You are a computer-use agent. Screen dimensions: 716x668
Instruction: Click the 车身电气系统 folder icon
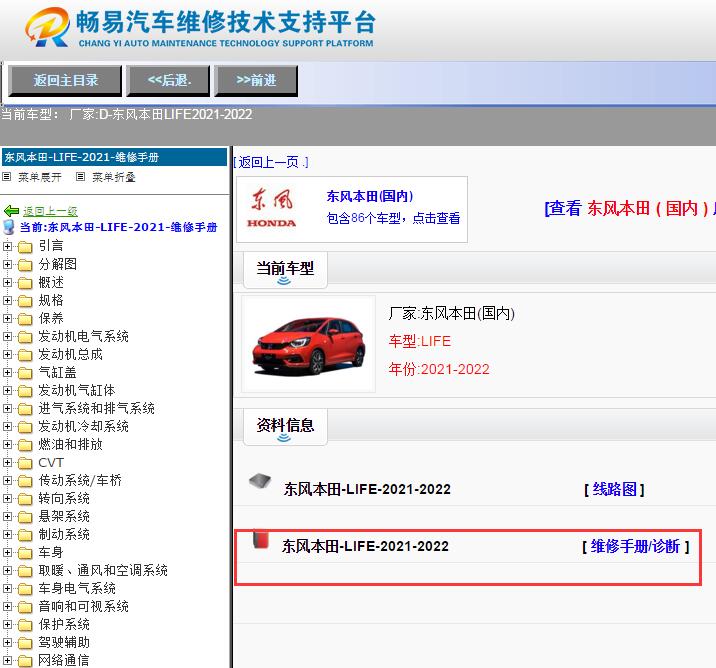[25, 589]
